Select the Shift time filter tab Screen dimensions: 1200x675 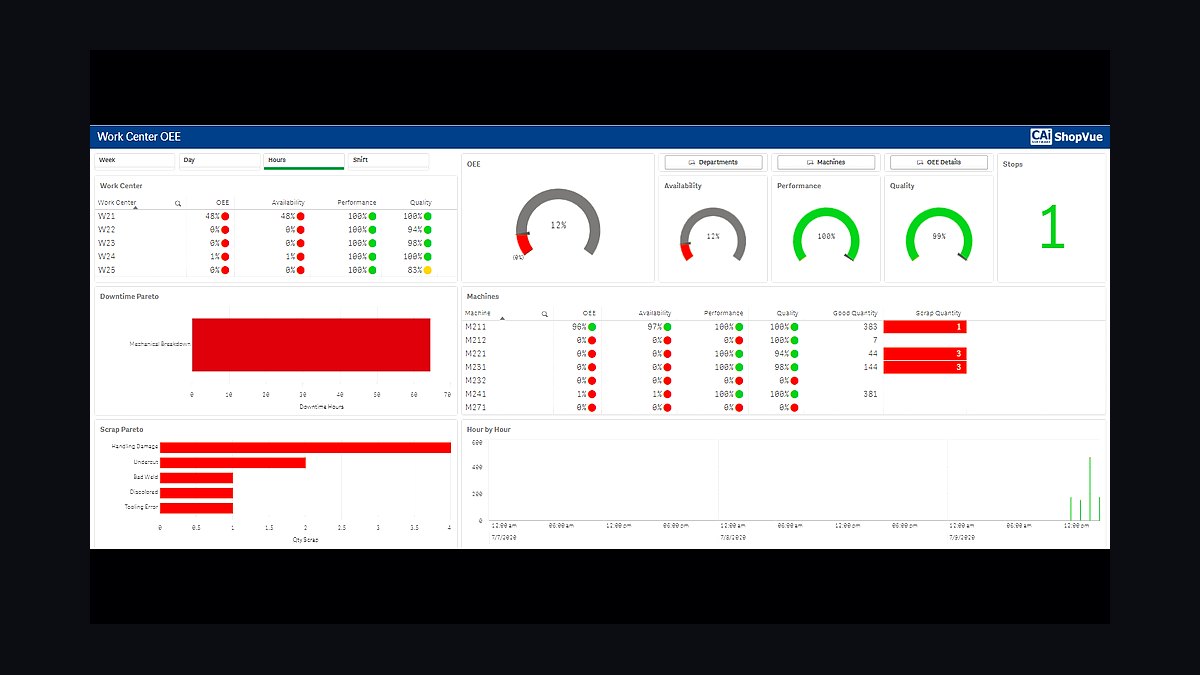tap(388, 160)
